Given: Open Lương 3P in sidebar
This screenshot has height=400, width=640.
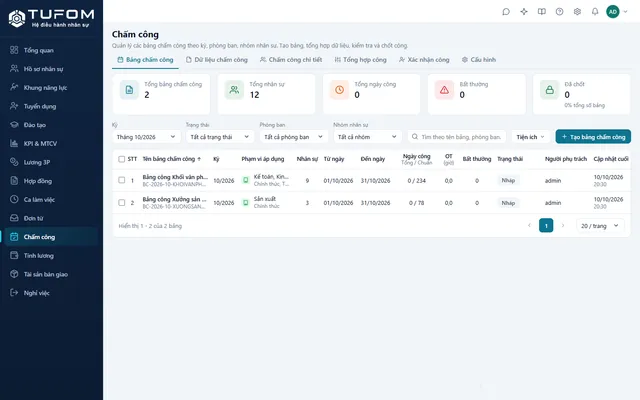Looking at the screenshot, I should (x=51, y=162).
